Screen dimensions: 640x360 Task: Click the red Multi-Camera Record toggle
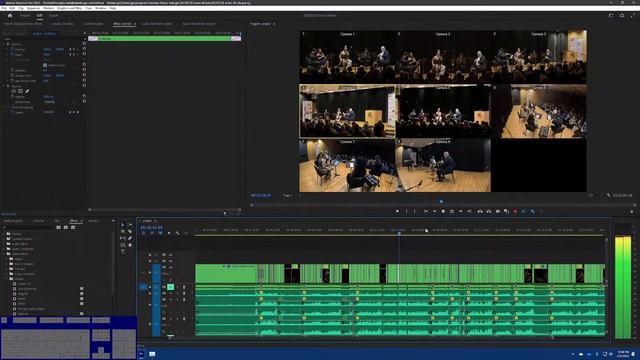[515, 211]
